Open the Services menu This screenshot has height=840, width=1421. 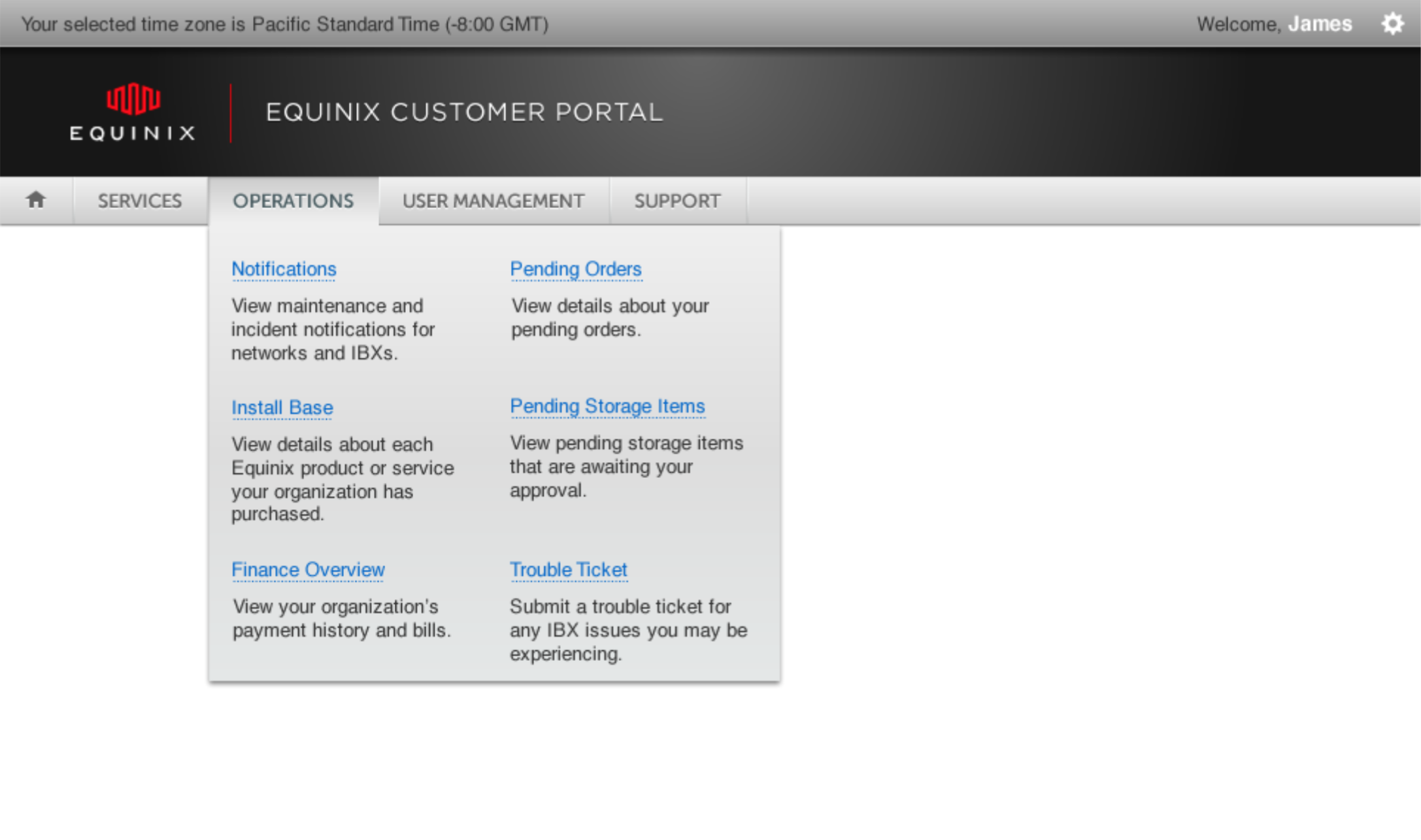click(140, 201)
